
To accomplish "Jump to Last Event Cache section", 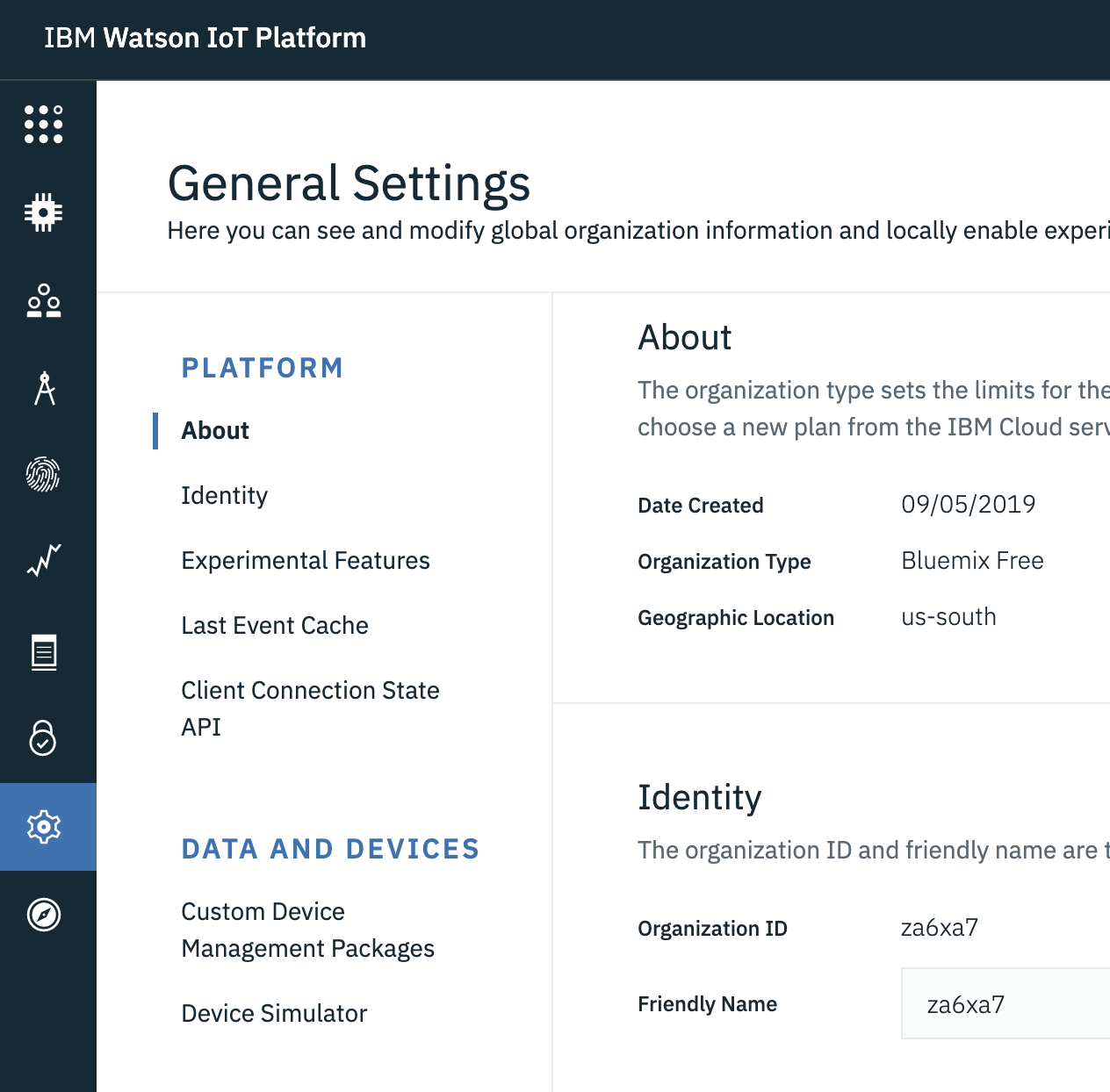I will [x=274, y=626].
